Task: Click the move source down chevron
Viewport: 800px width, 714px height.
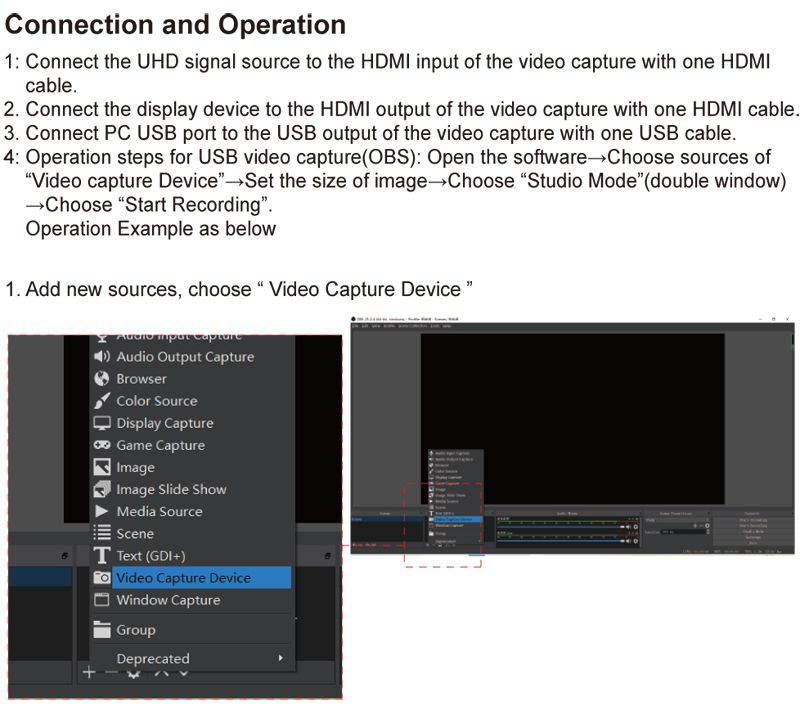Action: click(183, 673)
